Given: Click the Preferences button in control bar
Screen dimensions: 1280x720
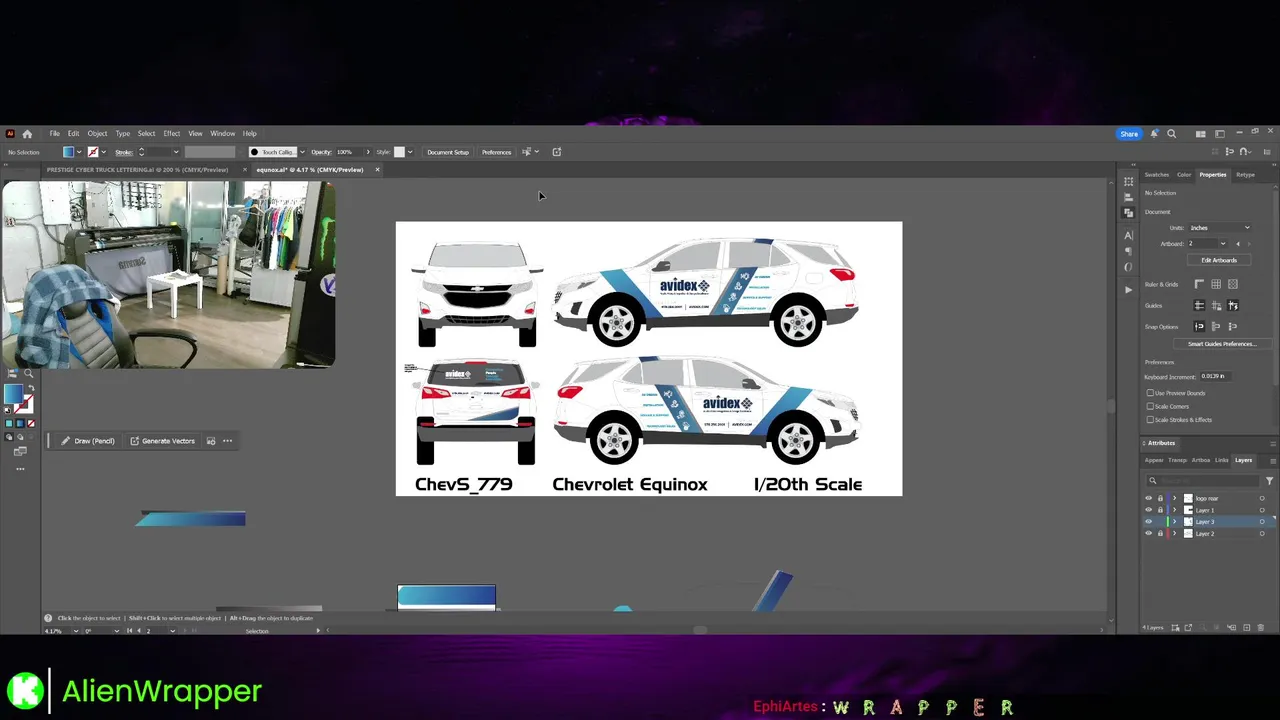Looking at the screenshot, I should pyautogui.click(x=496, y=152).
